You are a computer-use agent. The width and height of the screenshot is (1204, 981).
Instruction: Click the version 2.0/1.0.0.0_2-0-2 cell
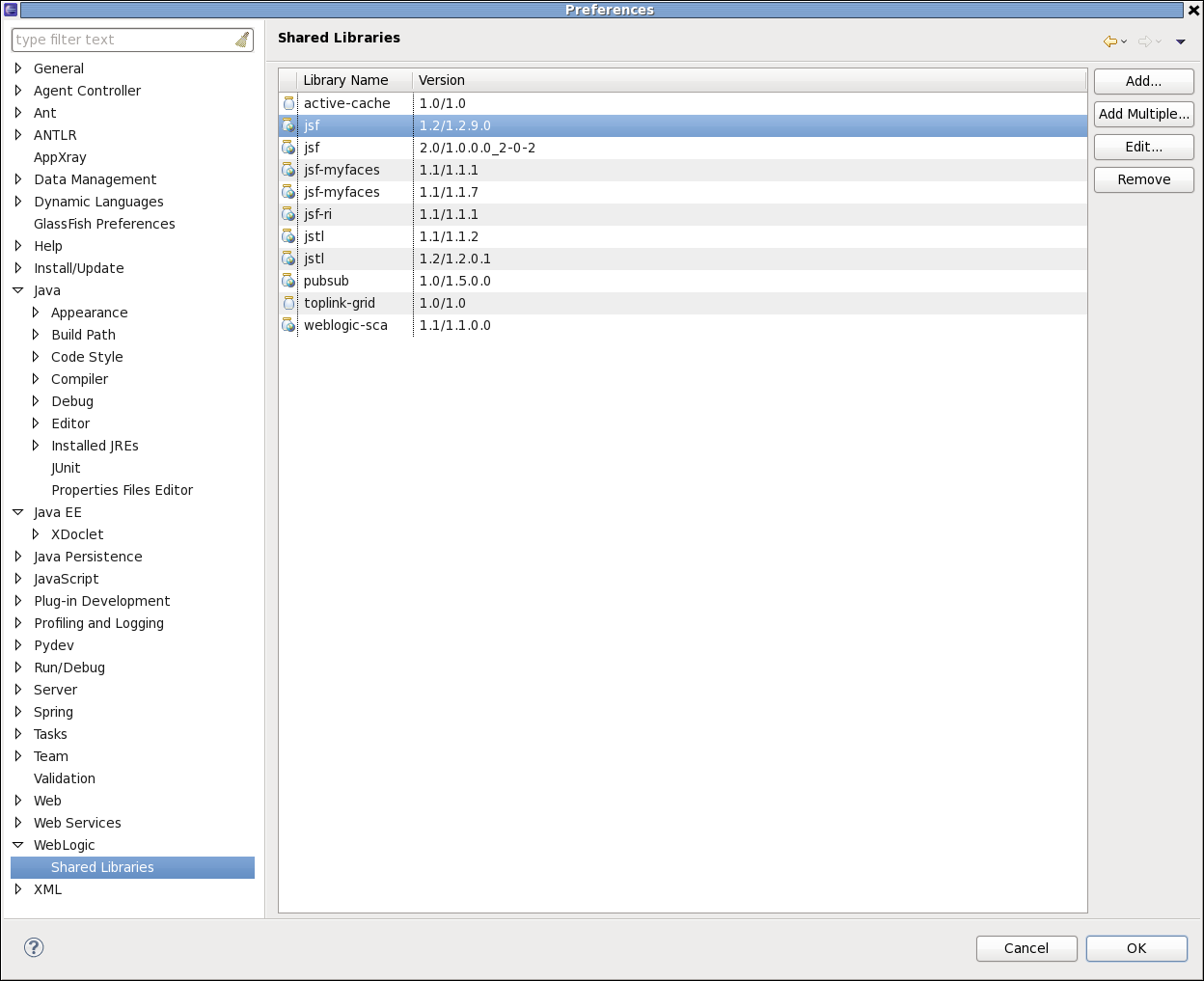[478, 148]
